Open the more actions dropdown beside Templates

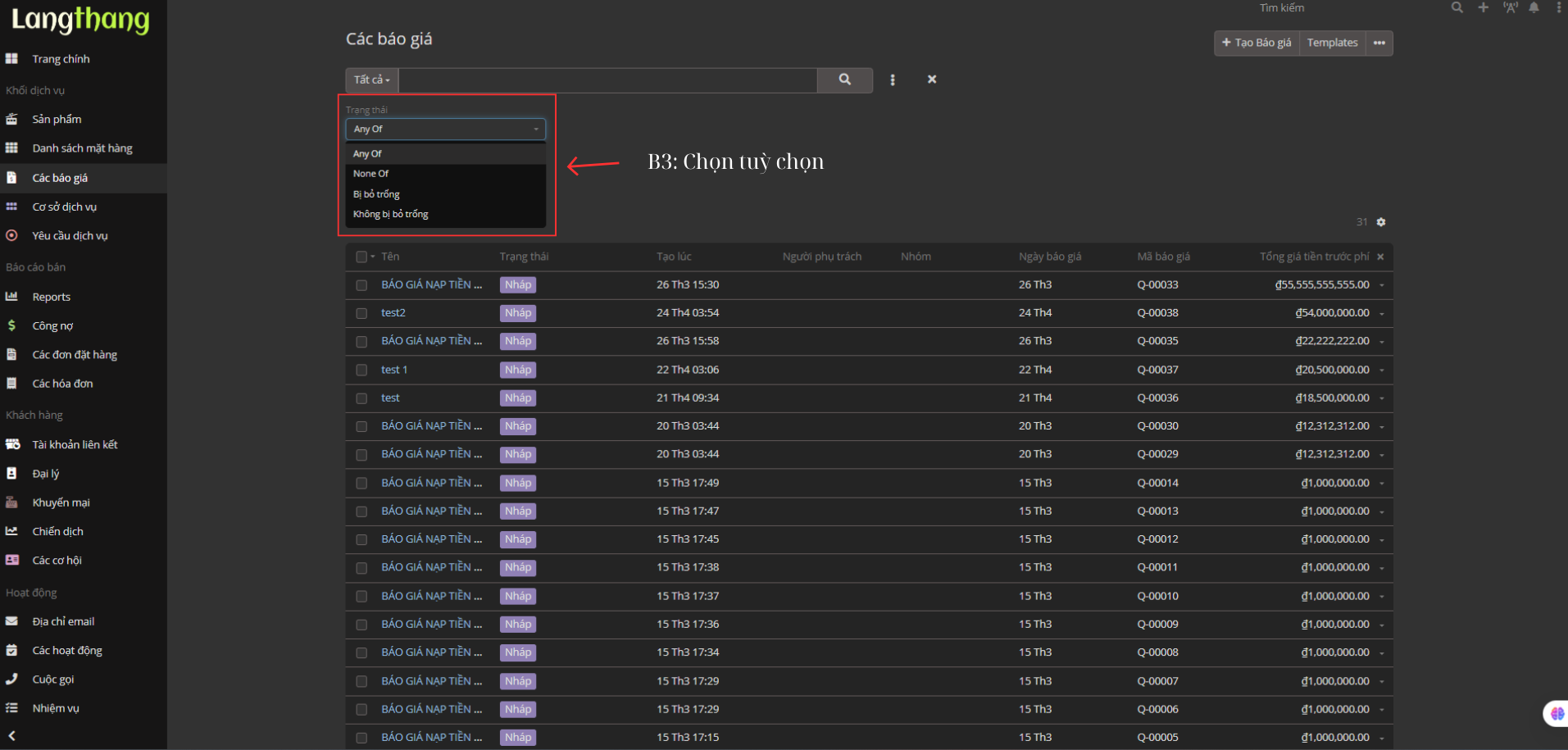[1379, 43]
